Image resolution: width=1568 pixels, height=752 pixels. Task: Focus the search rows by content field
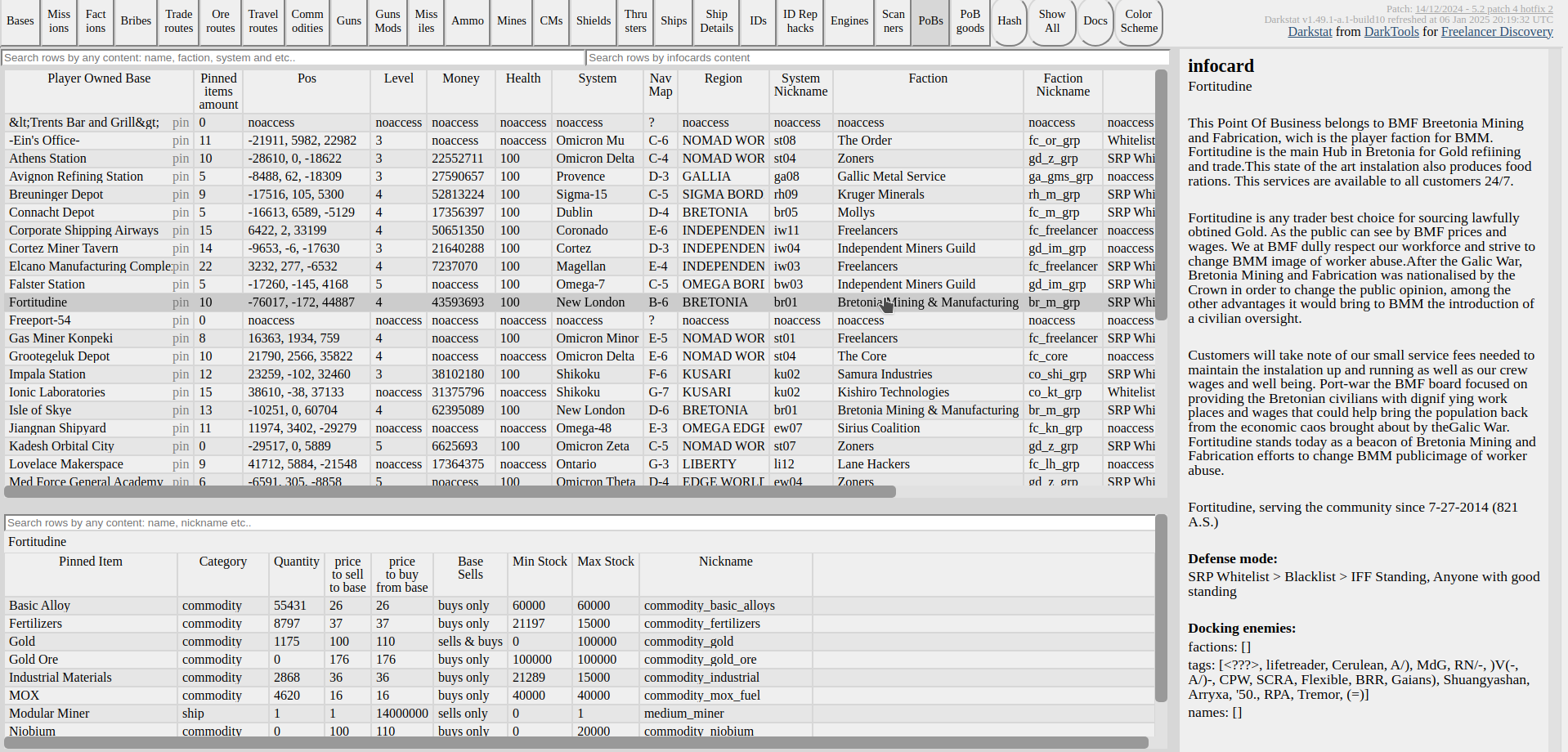(x=293, y=58)
